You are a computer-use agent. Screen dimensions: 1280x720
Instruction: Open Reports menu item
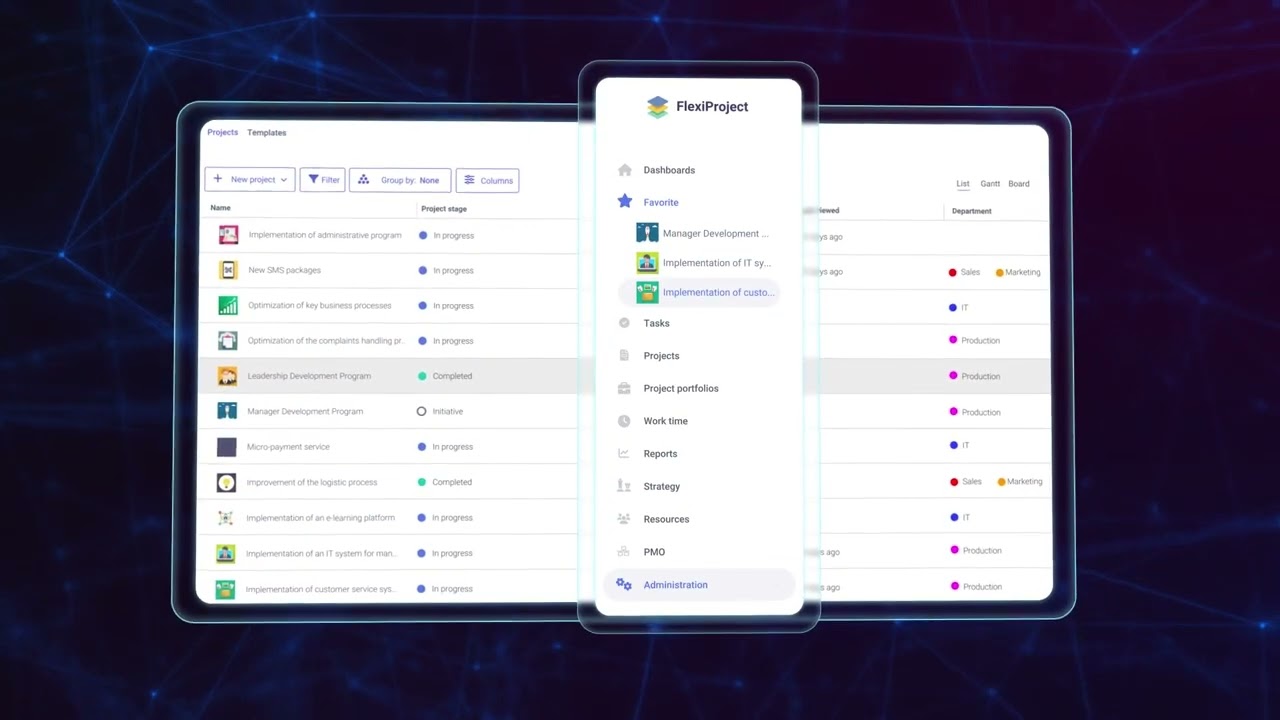tap(660, 454)
